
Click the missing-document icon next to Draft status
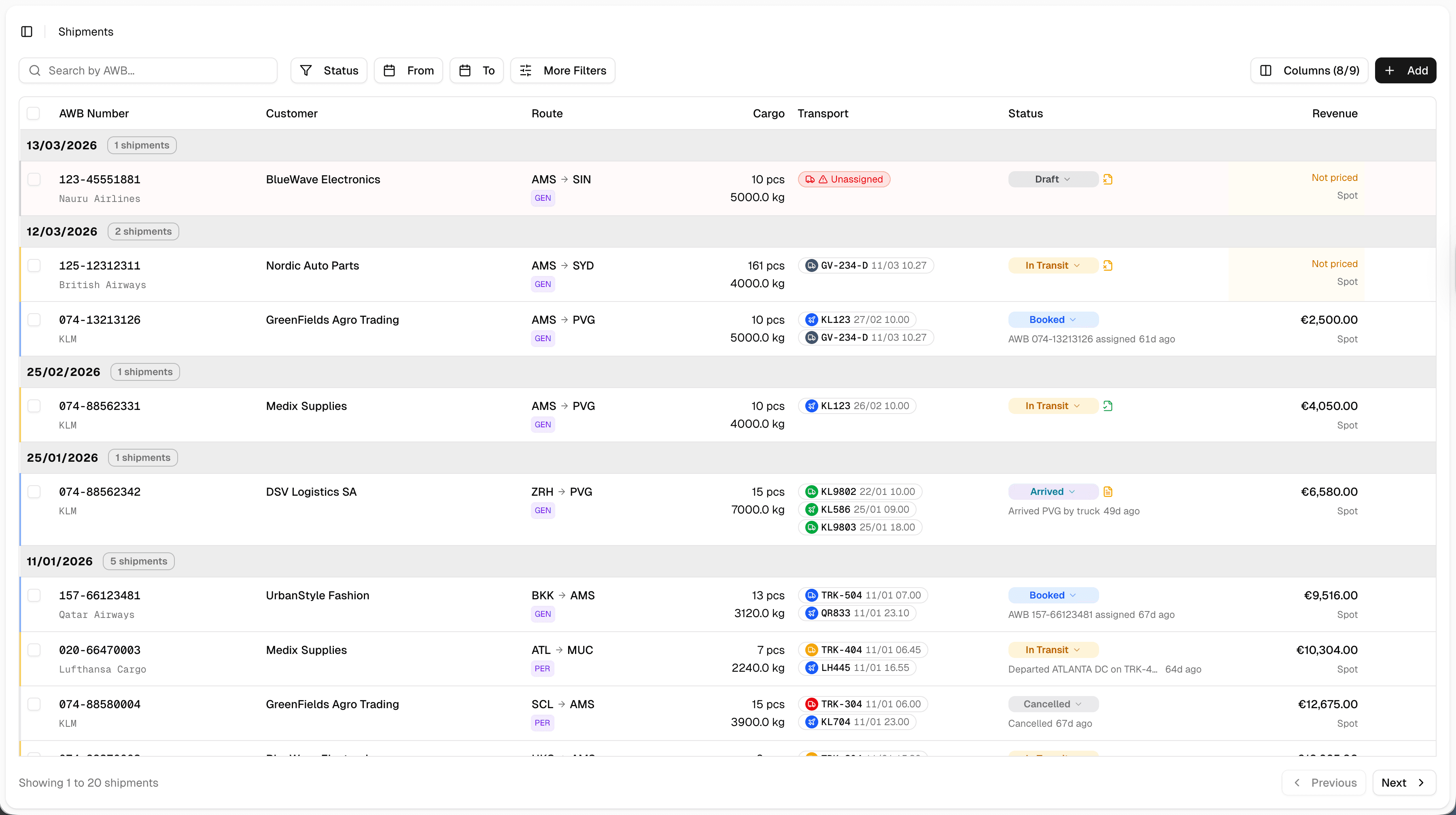[x=1107, y=178]
